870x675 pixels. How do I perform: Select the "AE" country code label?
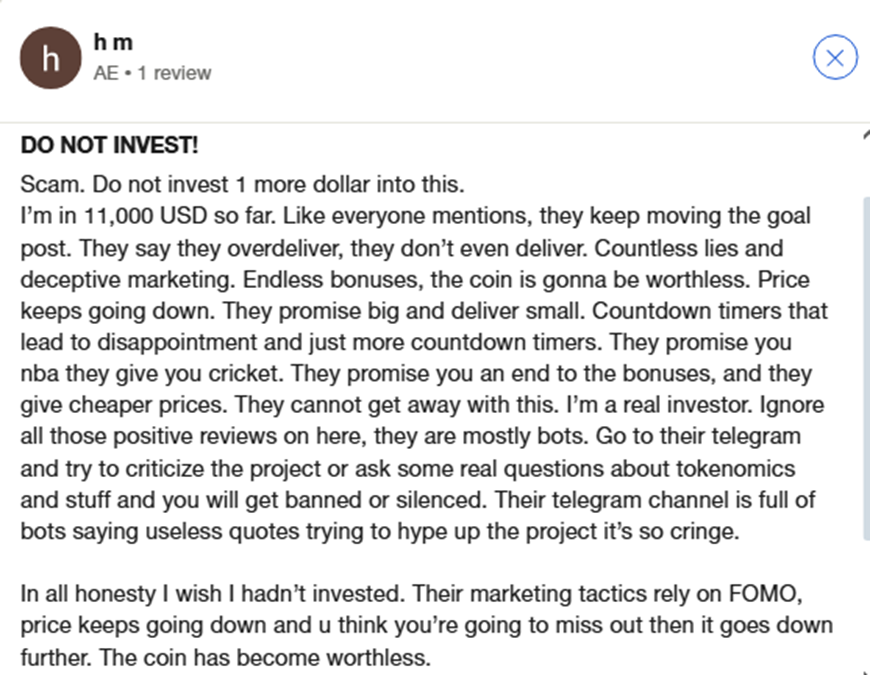(x=105, y=73)
